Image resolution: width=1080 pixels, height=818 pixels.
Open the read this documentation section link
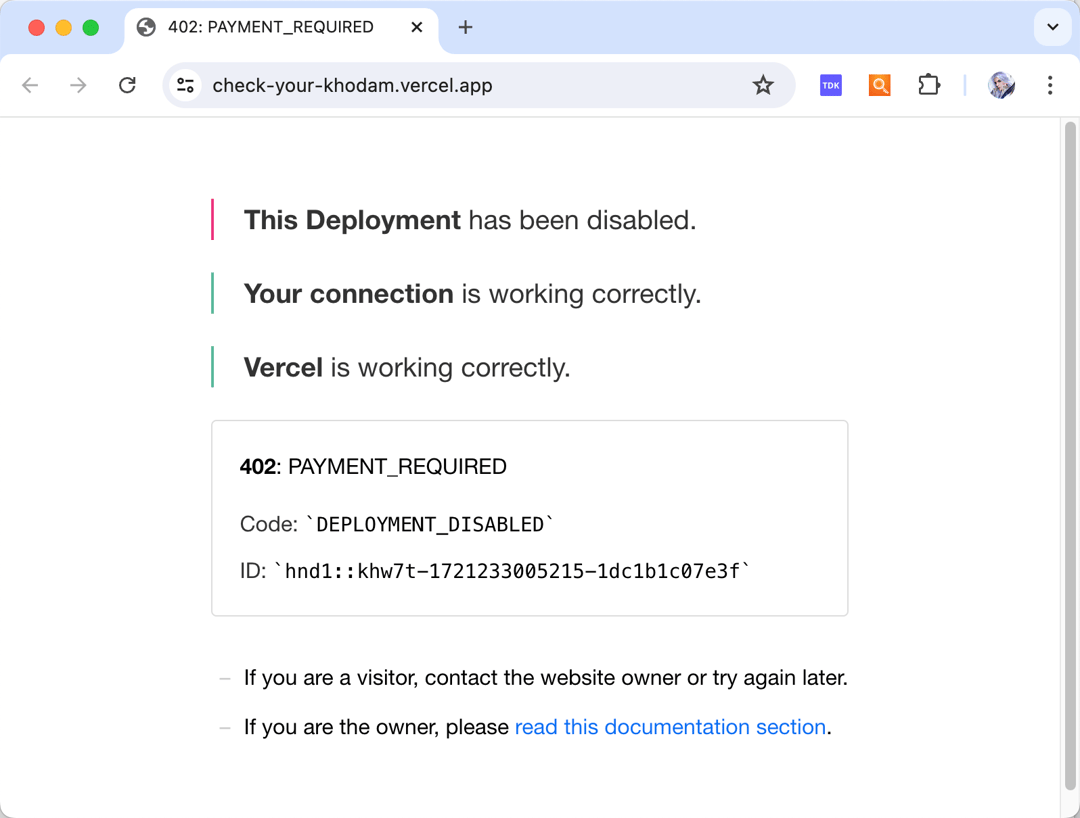670,727
